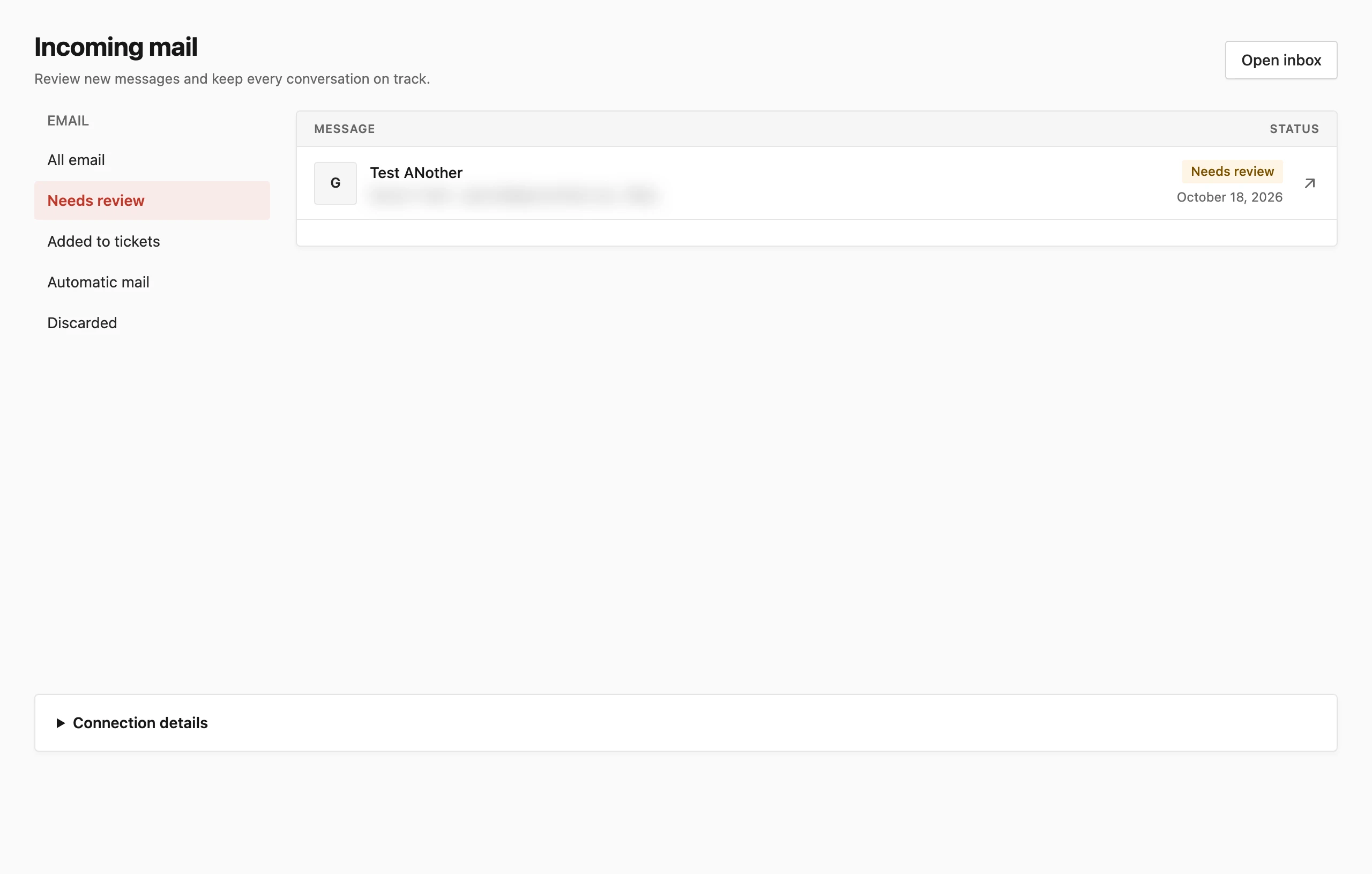This screenshot has height=874, width=1372.
Task: Click the Needs review status badge
Action: [x=1232, y=171]
